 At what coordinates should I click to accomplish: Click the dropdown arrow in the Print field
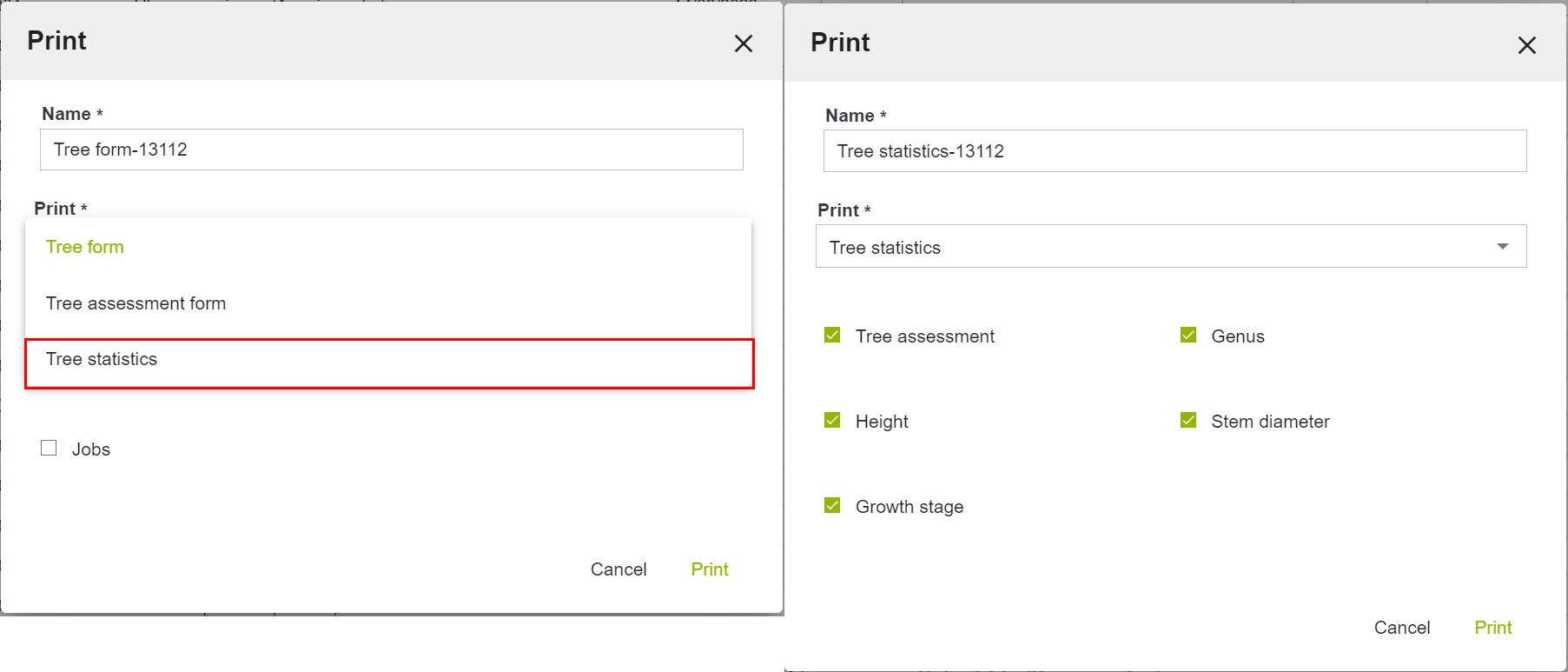tap(1502, 247)
